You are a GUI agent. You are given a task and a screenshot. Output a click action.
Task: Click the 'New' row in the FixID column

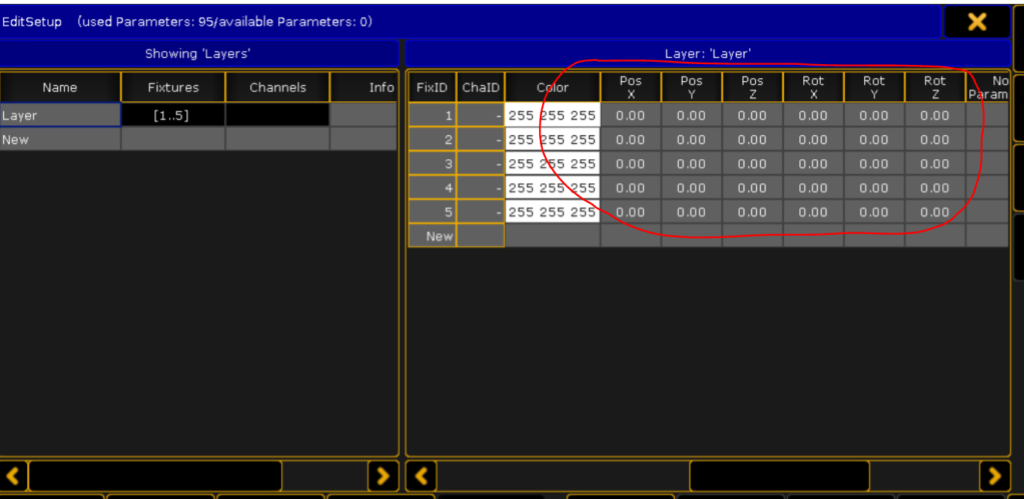tap(432, 236)
